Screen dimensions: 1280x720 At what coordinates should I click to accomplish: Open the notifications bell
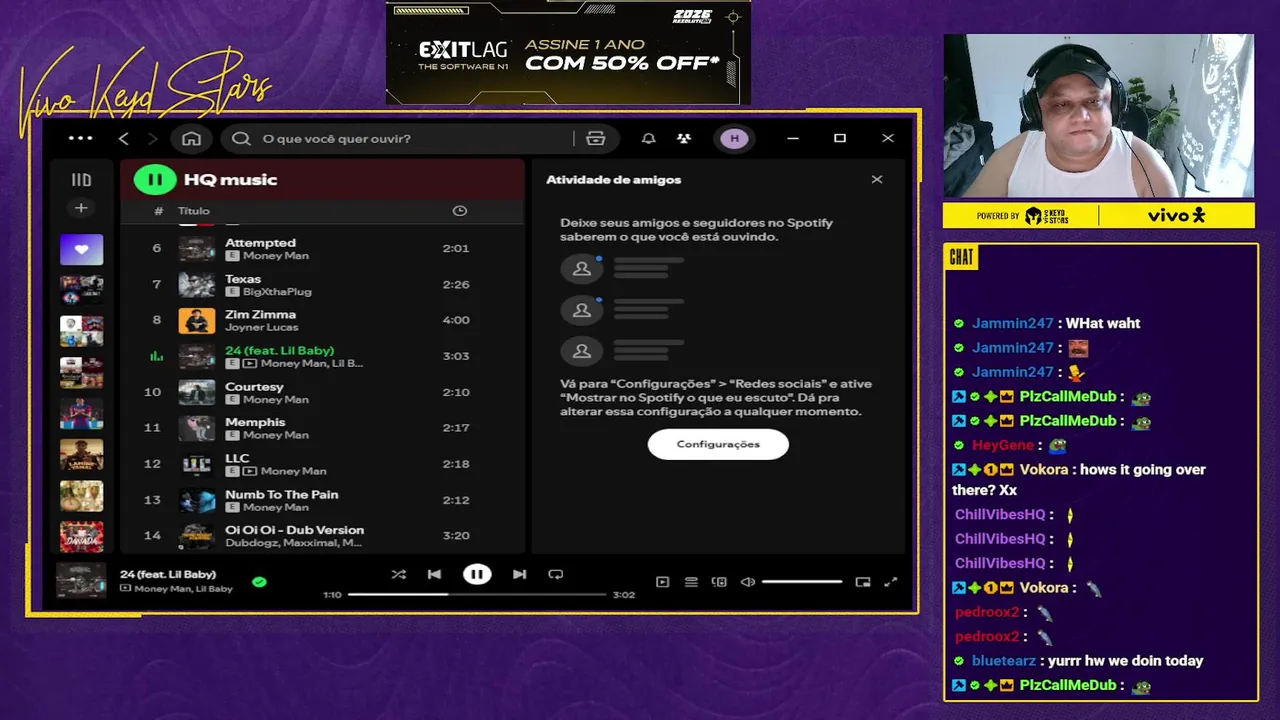click(x=649, y=139)
